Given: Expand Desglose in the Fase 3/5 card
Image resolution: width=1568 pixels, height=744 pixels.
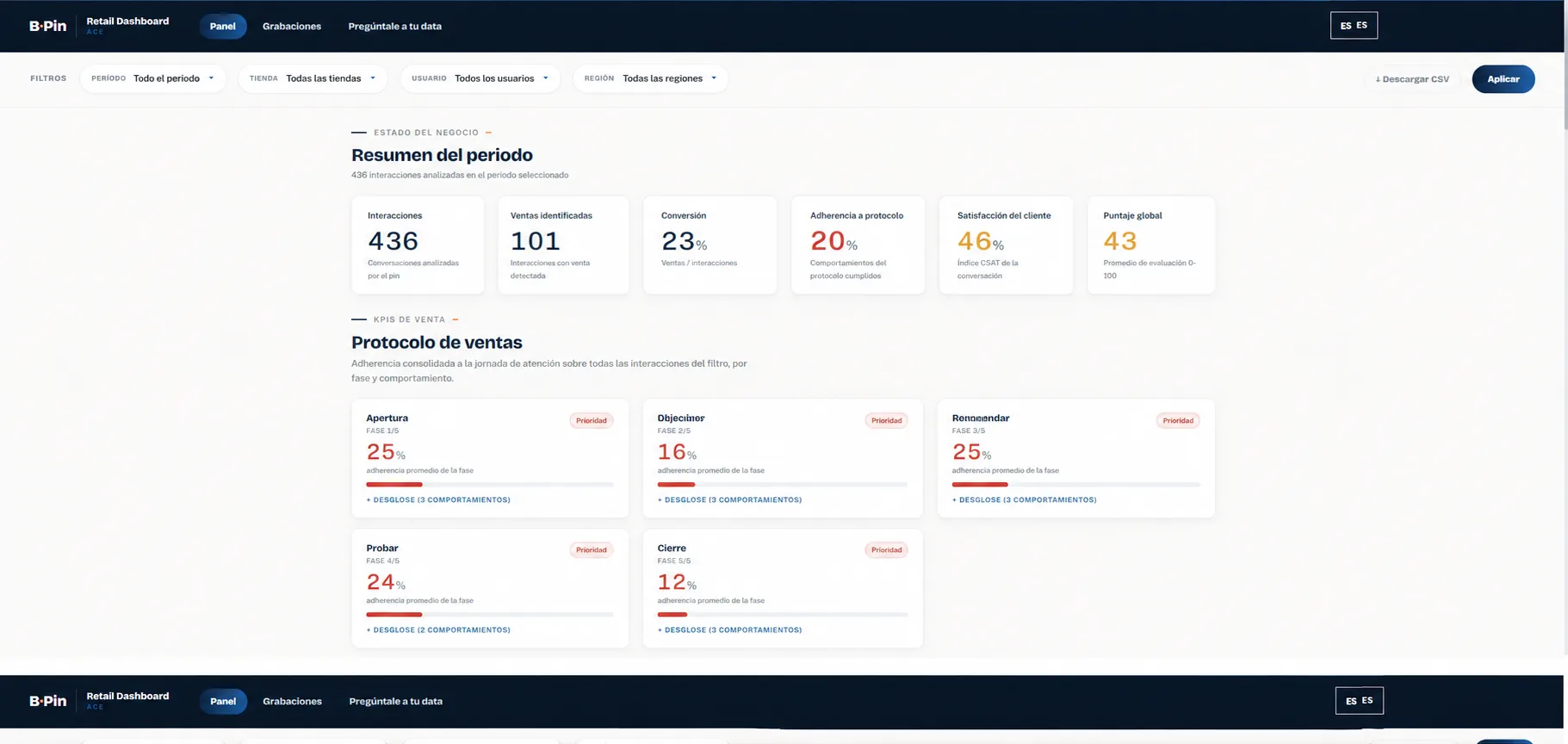Looking at the screenshot, I should pos(1024,499).
